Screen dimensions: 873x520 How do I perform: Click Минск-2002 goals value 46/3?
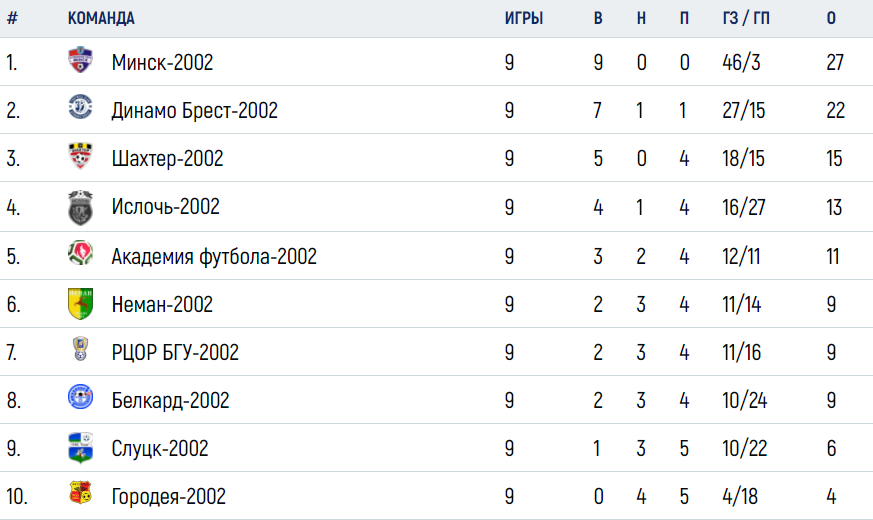[741, 62]
